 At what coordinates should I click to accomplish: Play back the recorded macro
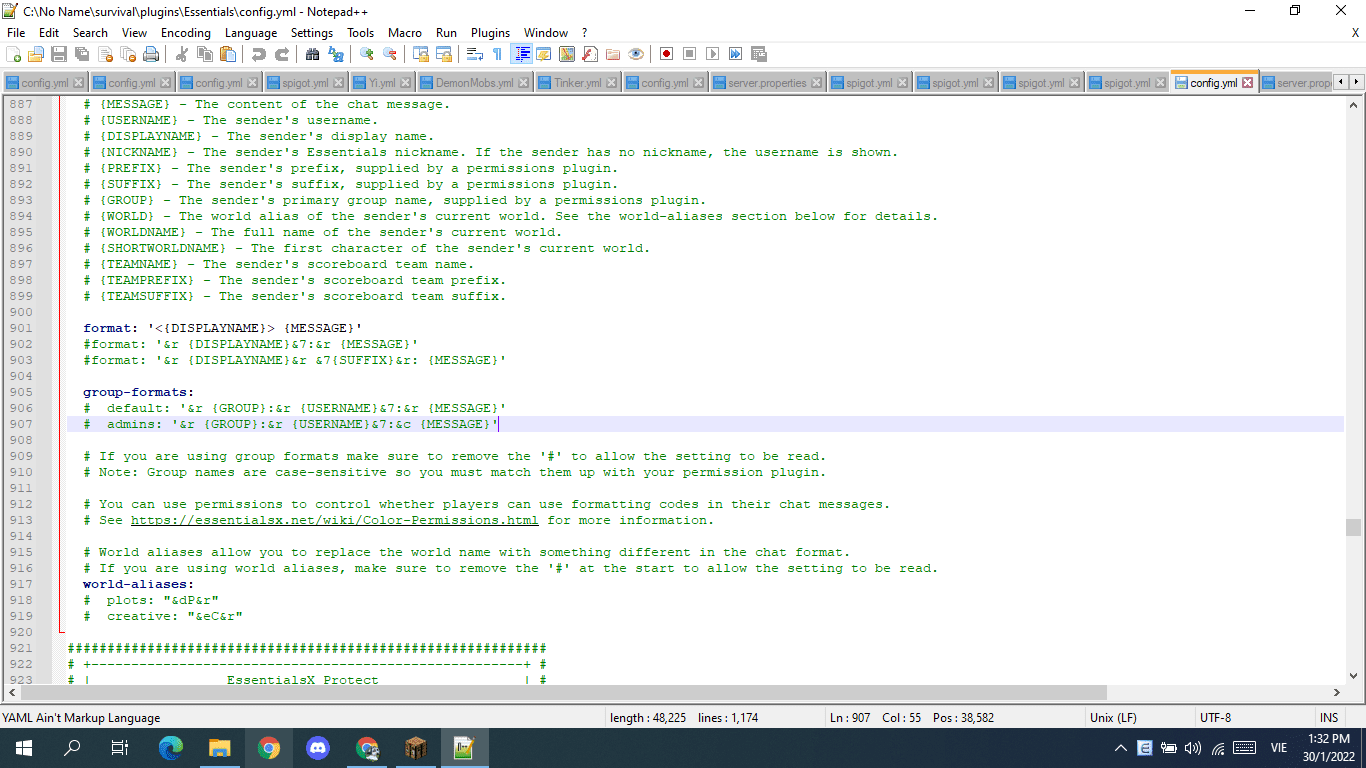pos(713,54)
